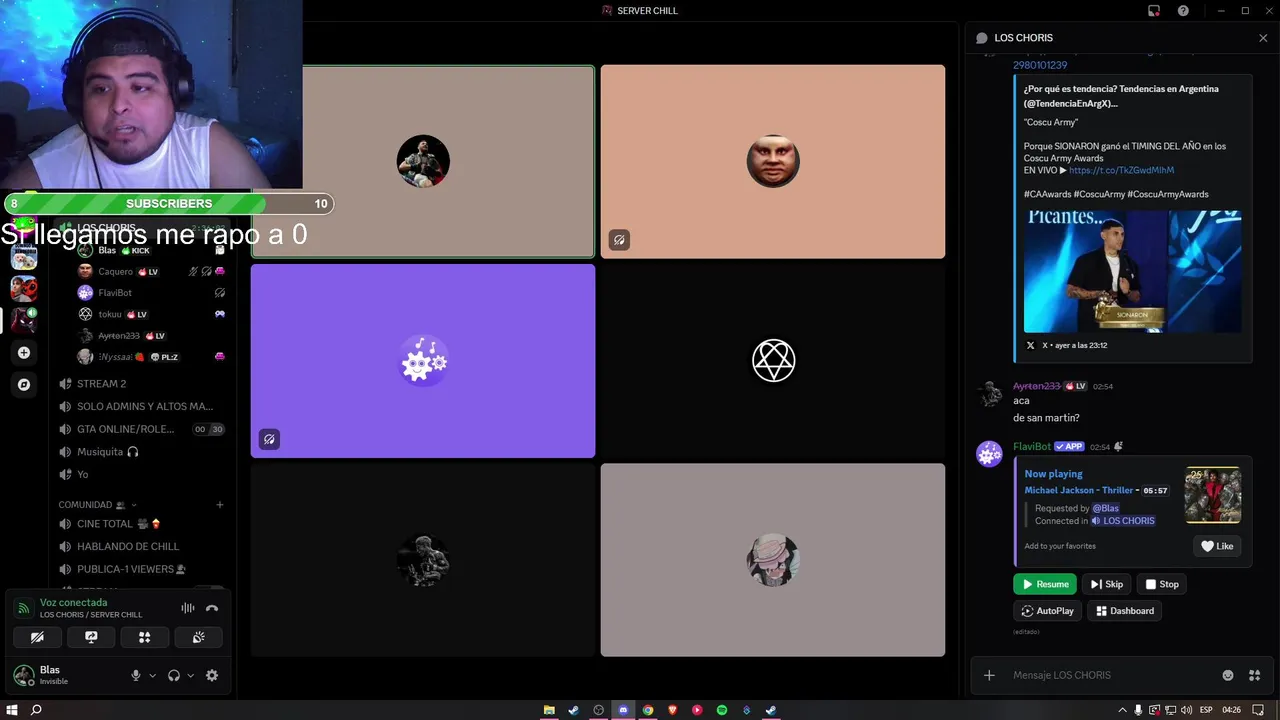1280x720 pixels.
Task: Start screen share from voice panel
Action: tap(91, 637)
